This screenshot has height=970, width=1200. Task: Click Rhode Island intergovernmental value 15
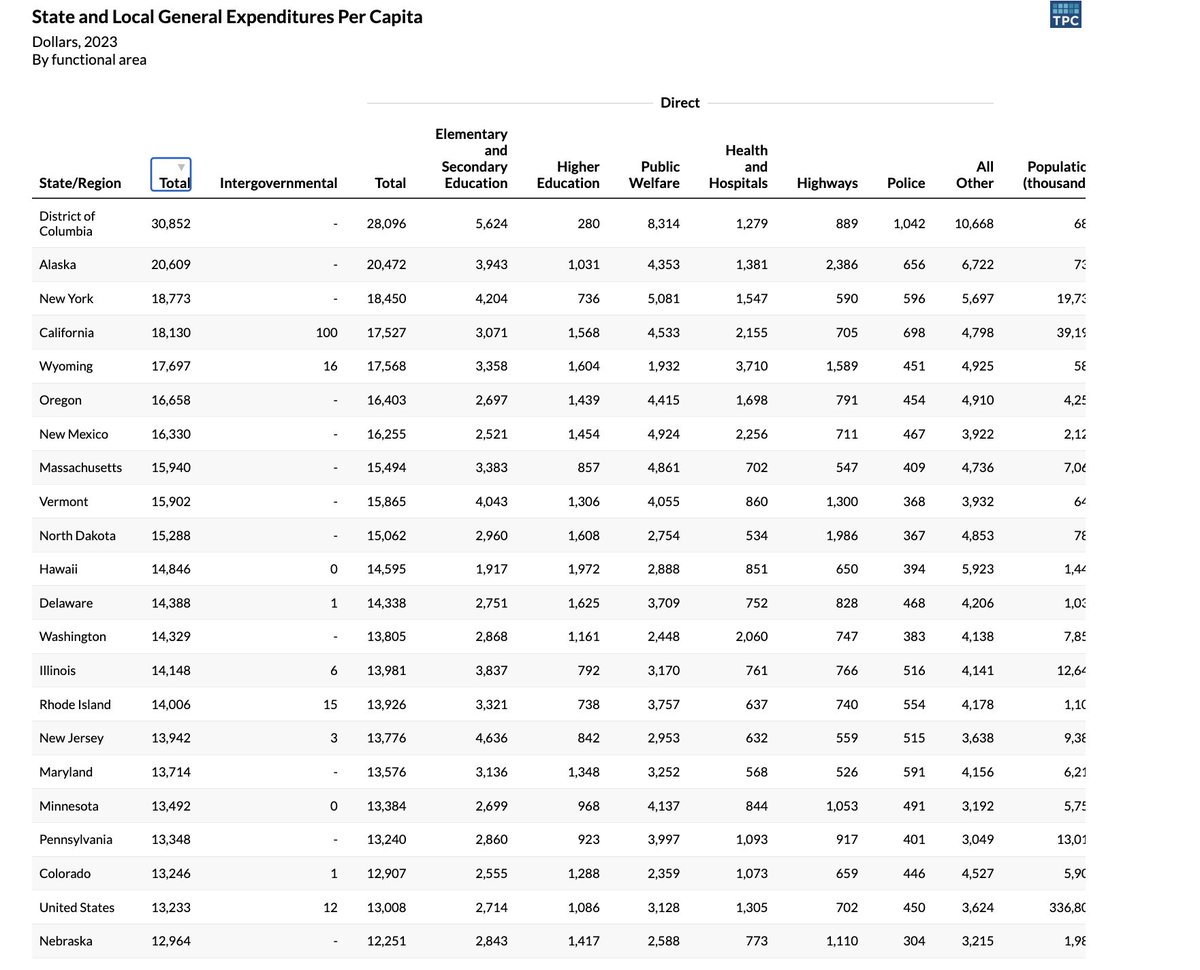pyautogui.click(x=330, y=705)
